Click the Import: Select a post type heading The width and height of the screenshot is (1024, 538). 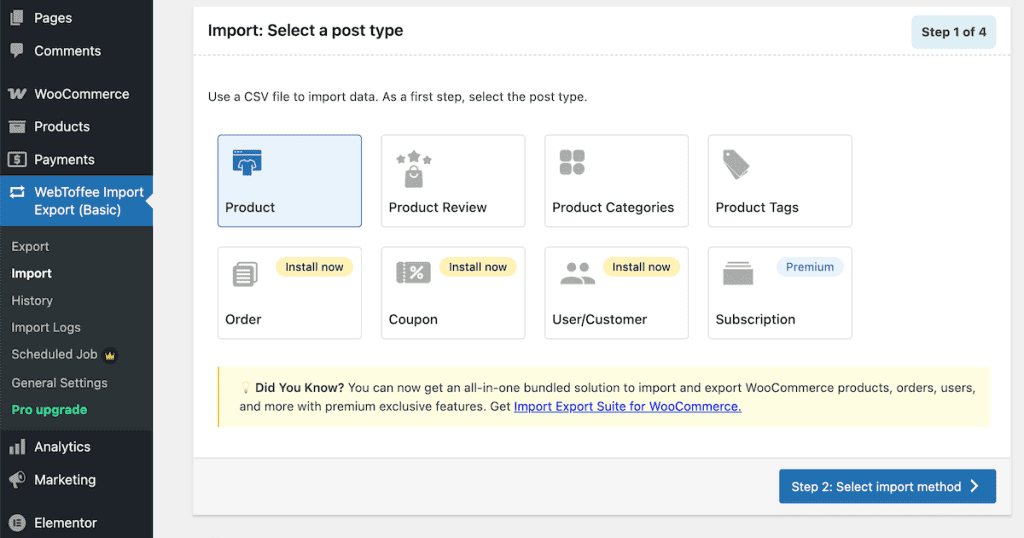click(x=305, y=31)
